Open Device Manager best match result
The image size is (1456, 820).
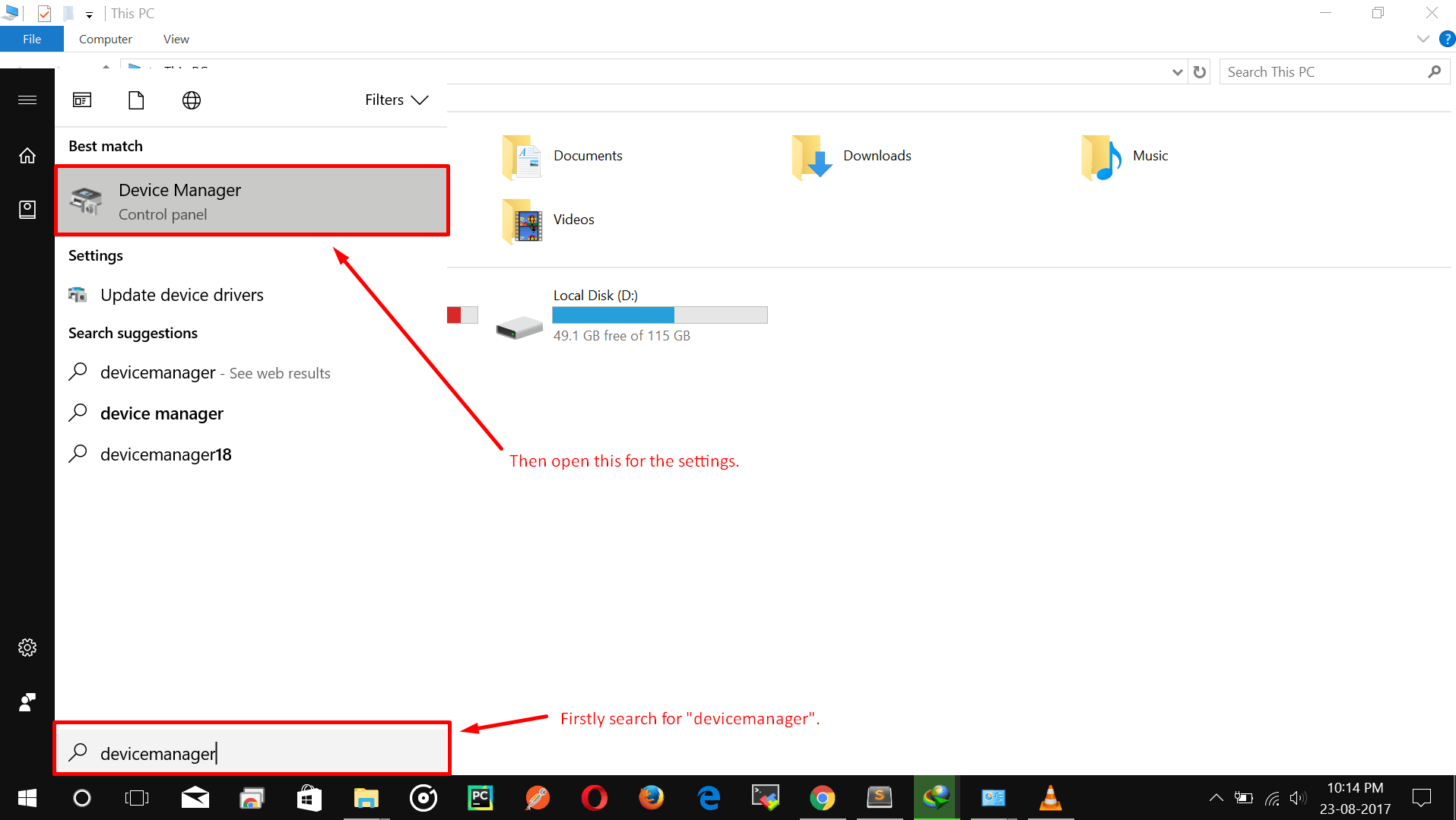coord(252,201)
